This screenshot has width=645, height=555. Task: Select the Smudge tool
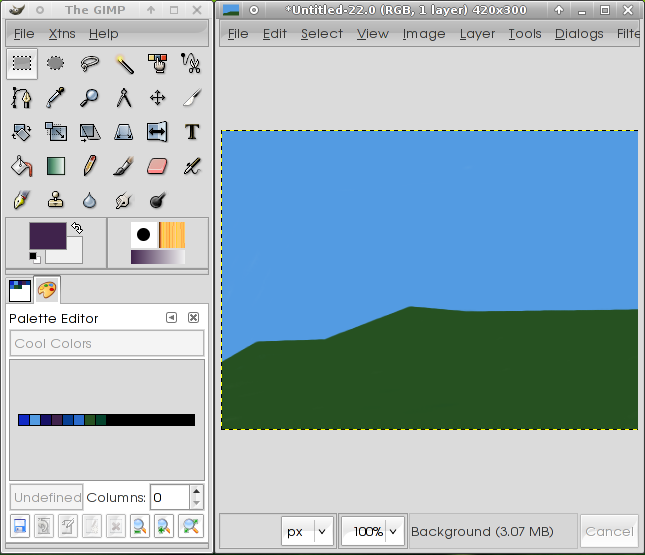[x=124, y=200]
